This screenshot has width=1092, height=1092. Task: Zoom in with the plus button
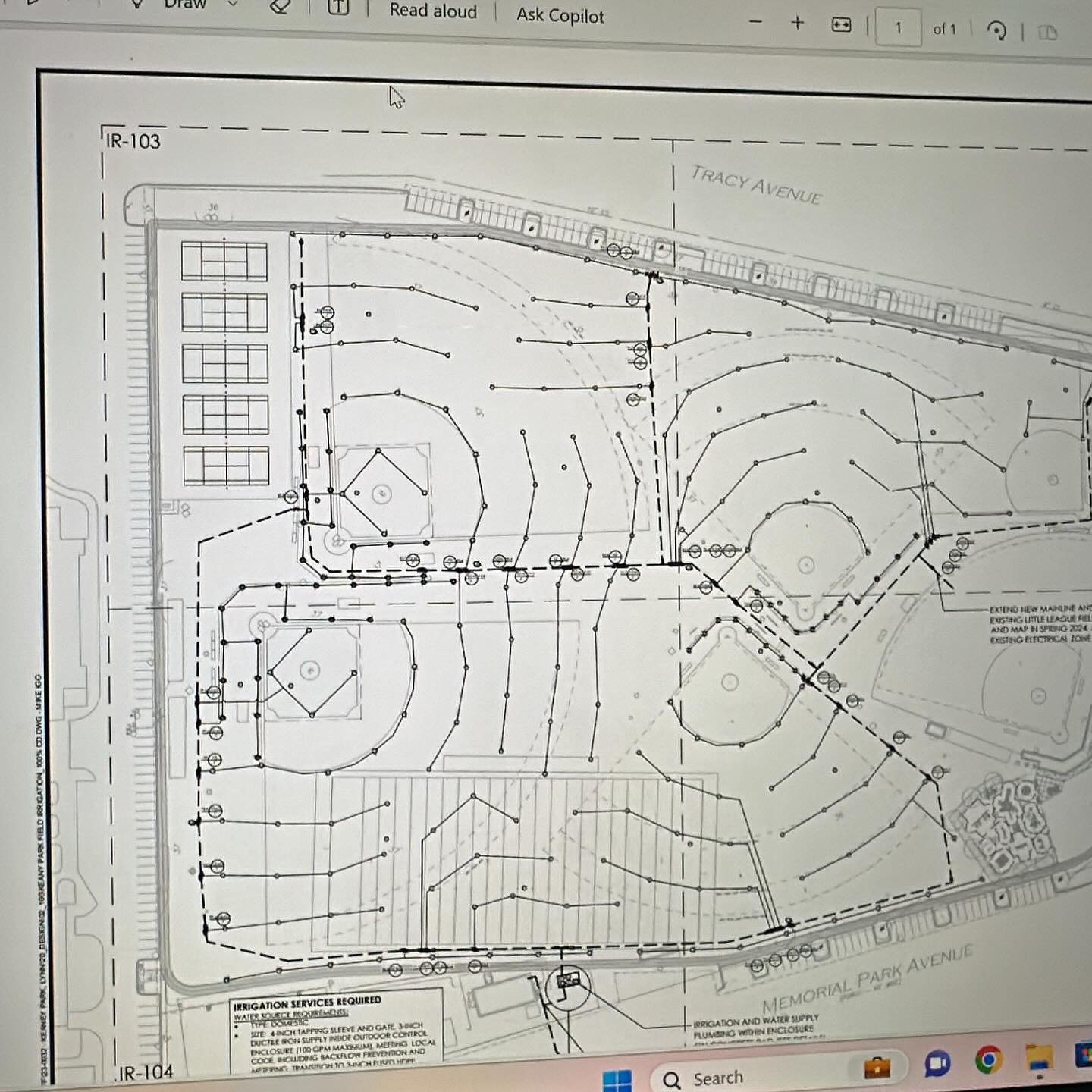point(797,24)
